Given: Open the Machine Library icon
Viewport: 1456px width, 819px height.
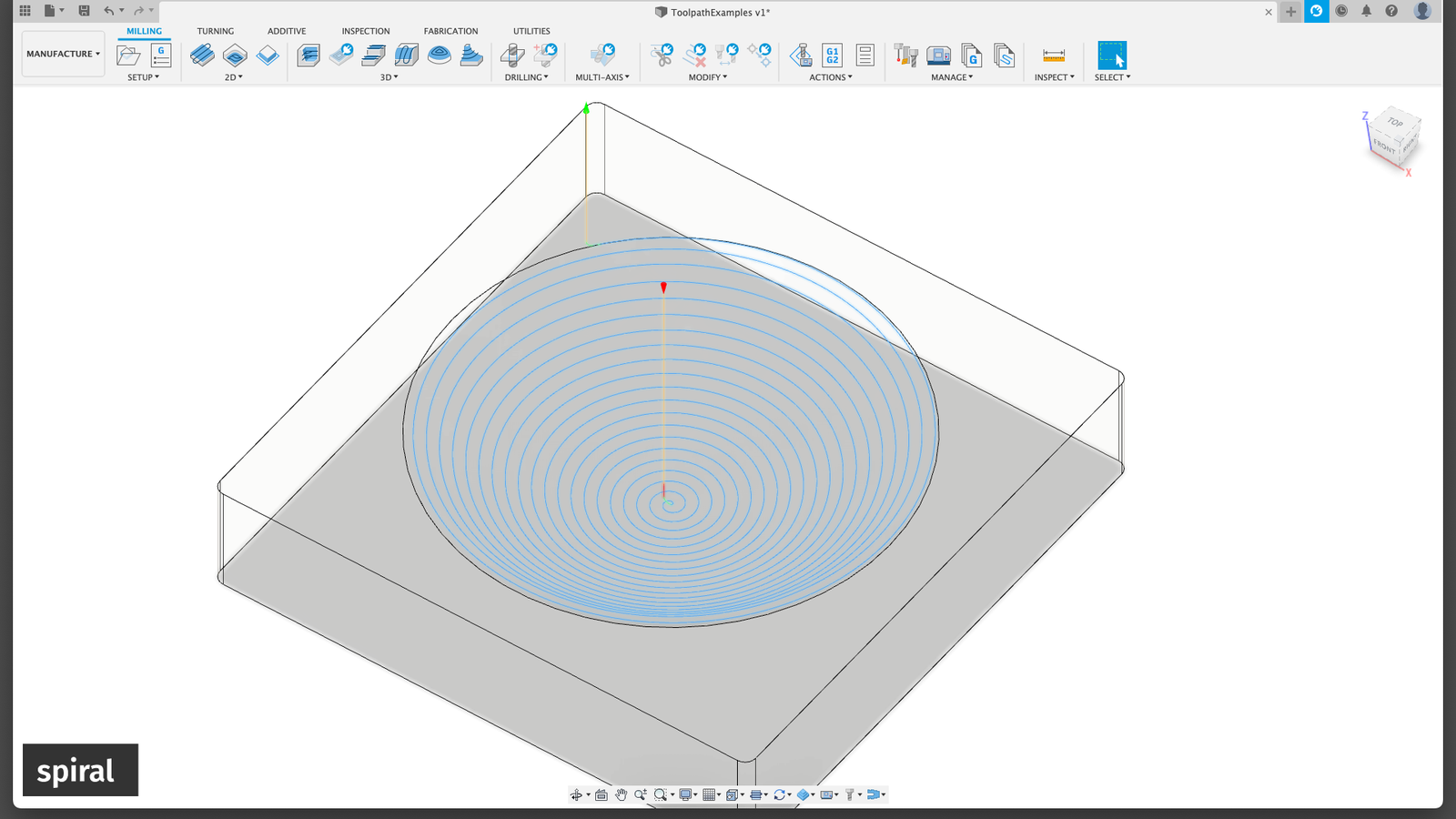Looking at the screenshot, I should tap(938, 56).
